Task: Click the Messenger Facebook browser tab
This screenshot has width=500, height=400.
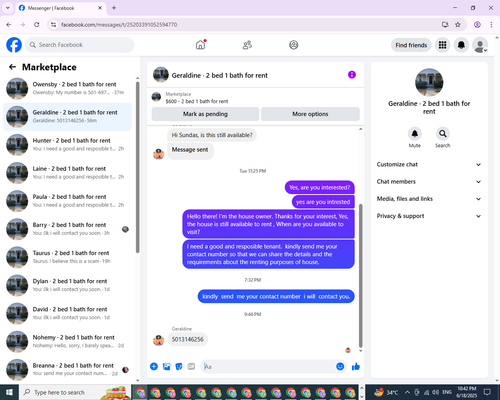Action: pos(61,8)
